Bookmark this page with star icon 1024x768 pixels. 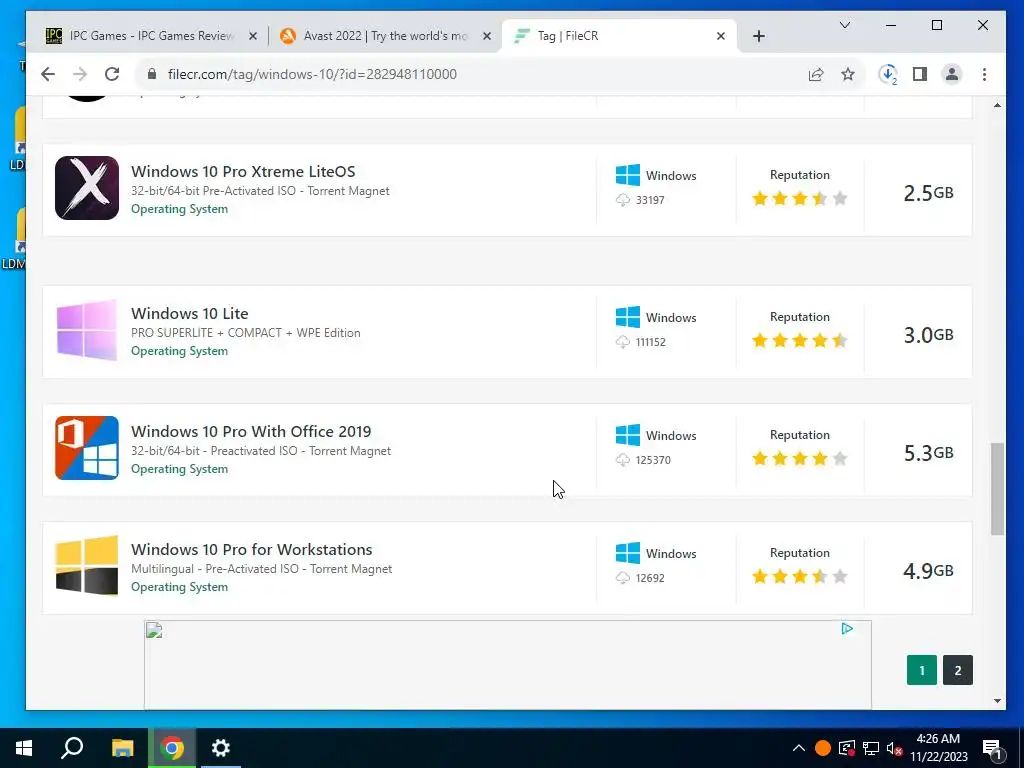tap(848, 74)
